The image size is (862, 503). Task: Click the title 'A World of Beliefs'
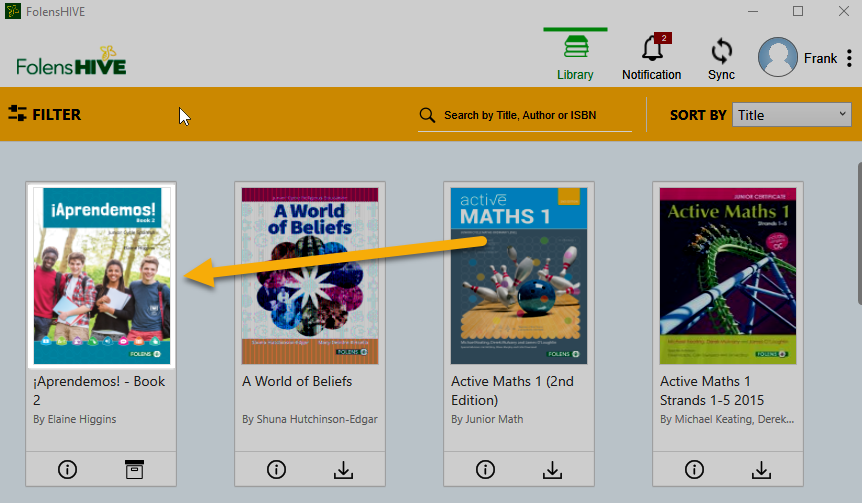297,381
